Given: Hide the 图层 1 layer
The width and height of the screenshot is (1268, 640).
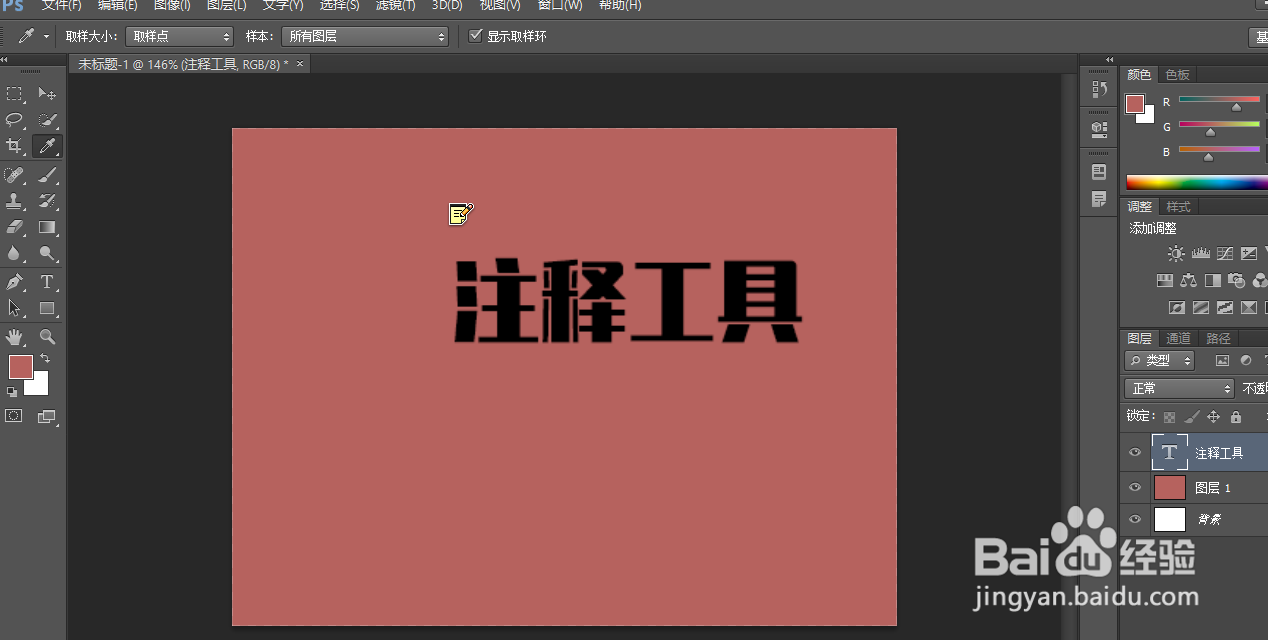Looking at the screenshot, I should (1134, 487).
